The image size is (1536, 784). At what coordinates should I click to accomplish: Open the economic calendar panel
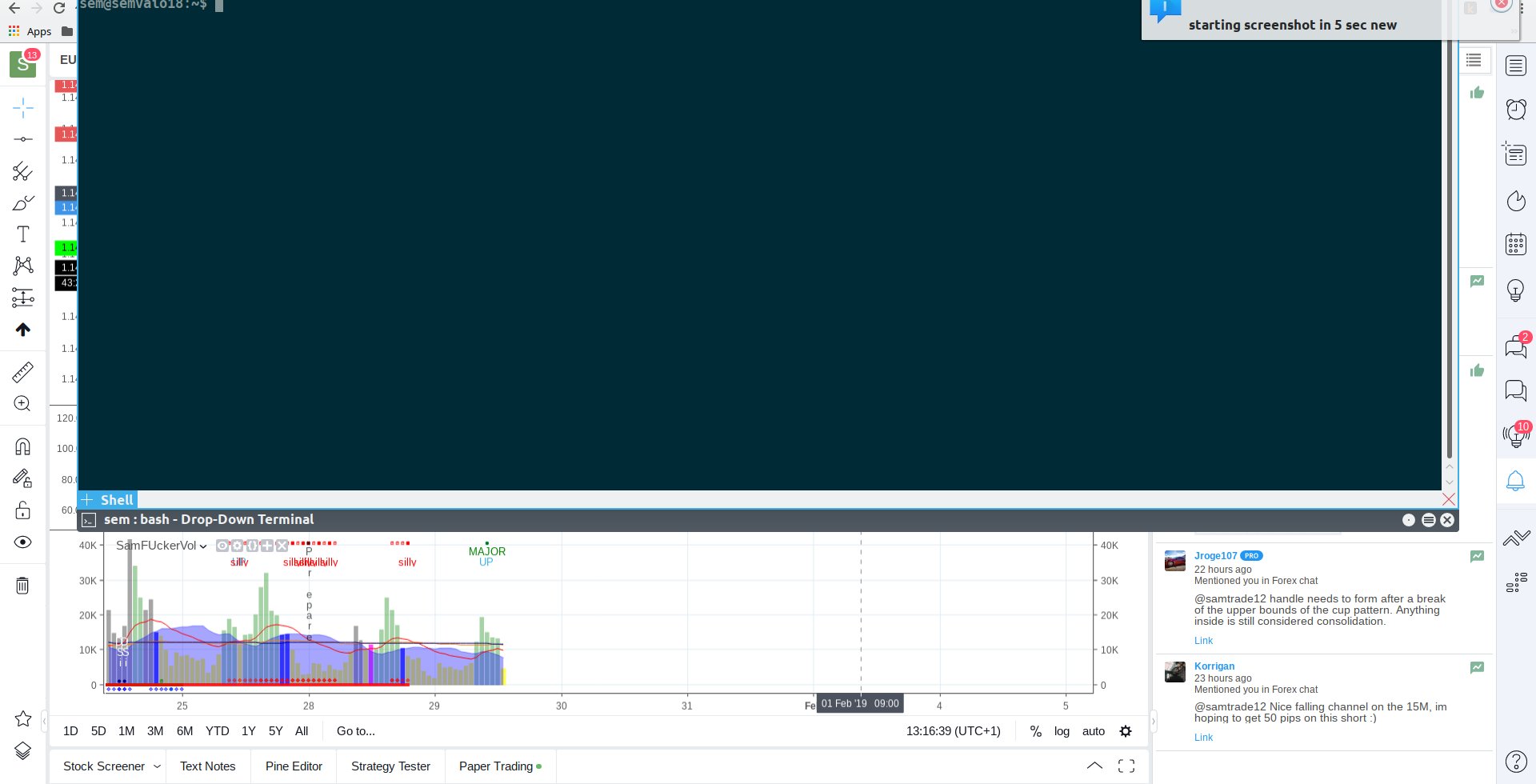[1516, 244]
